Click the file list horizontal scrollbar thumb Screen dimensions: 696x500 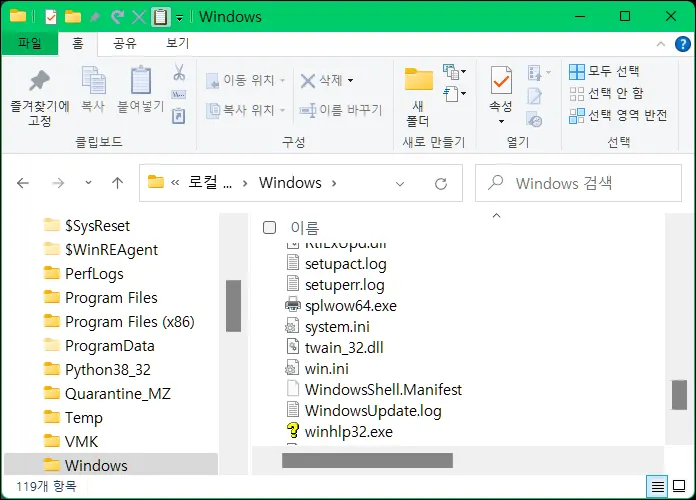click(368, 460)
